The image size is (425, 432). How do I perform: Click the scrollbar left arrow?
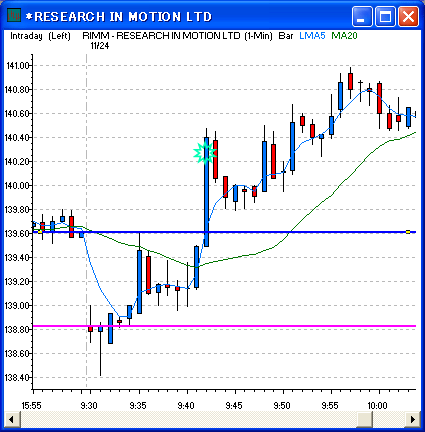point(11,419)
